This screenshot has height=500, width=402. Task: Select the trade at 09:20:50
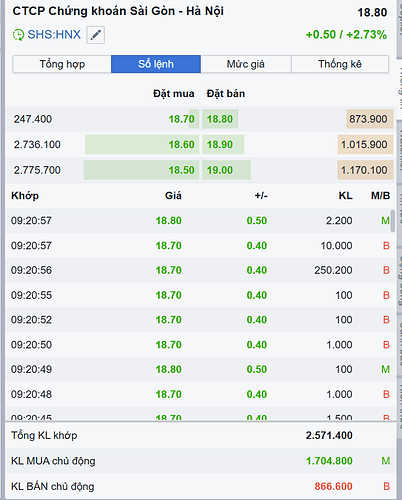tap(200, 345)
